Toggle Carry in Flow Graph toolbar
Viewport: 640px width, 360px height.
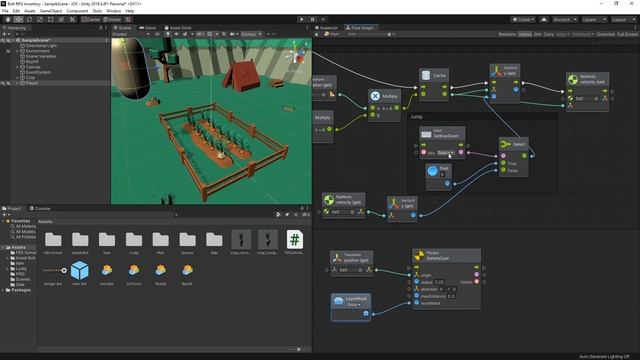click(549, 34)
